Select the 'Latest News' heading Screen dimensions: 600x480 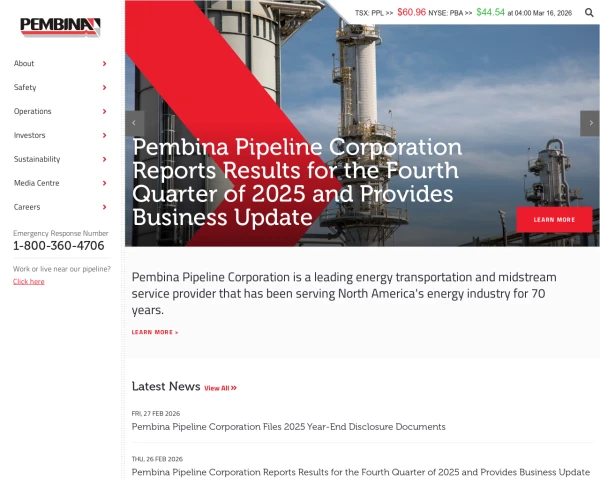(x=166, y=387)
